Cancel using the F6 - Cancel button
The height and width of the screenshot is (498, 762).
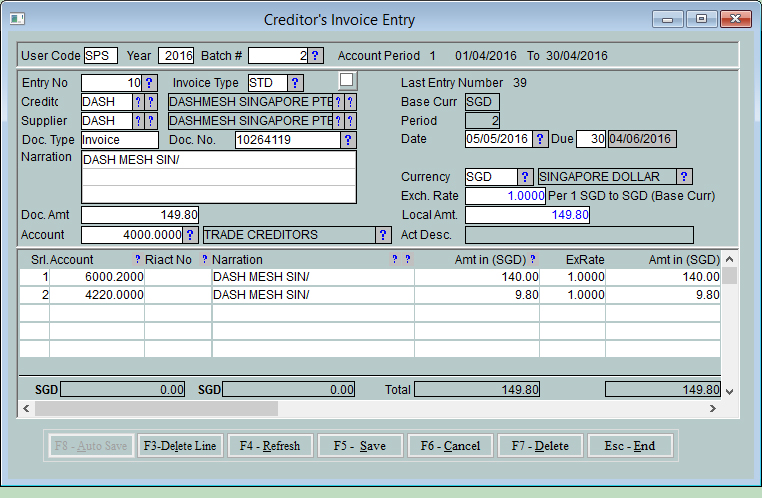pos(450,446)
